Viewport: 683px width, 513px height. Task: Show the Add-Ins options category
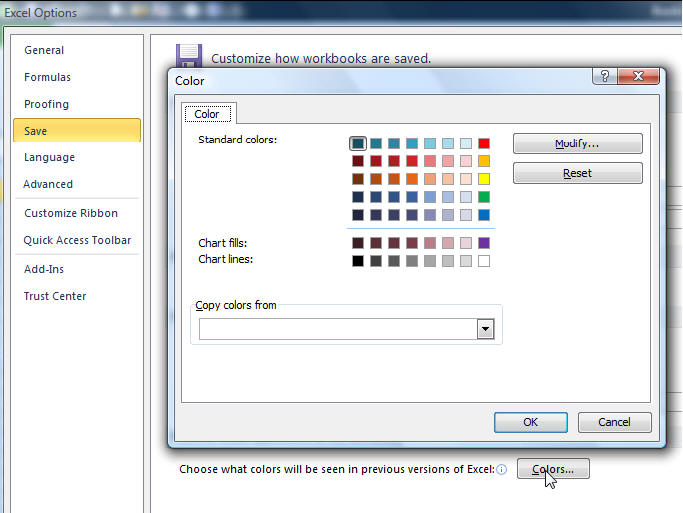point(44,269)
